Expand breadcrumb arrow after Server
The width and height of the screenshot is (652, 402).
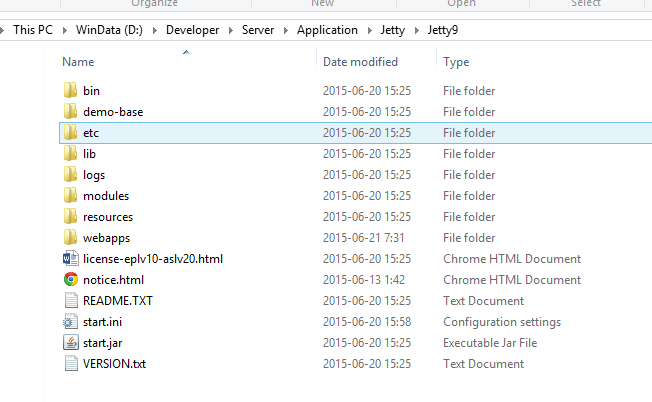point(286,30)
